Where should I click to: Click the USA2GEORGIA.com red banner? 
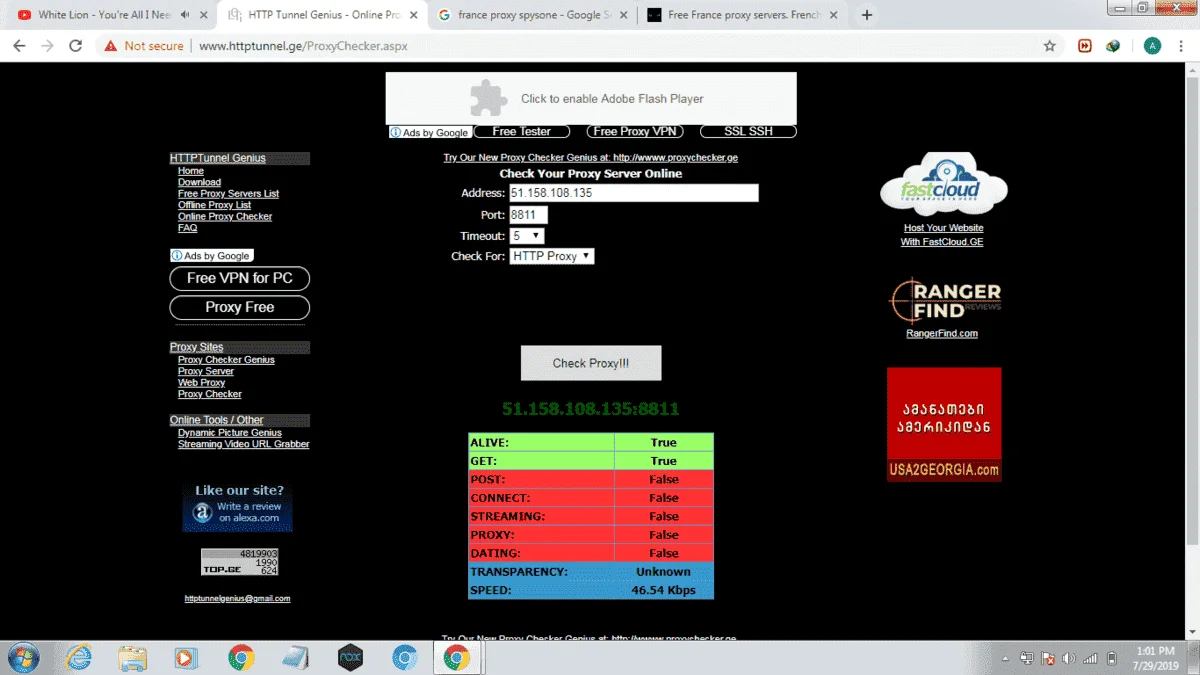coord(944,424)
